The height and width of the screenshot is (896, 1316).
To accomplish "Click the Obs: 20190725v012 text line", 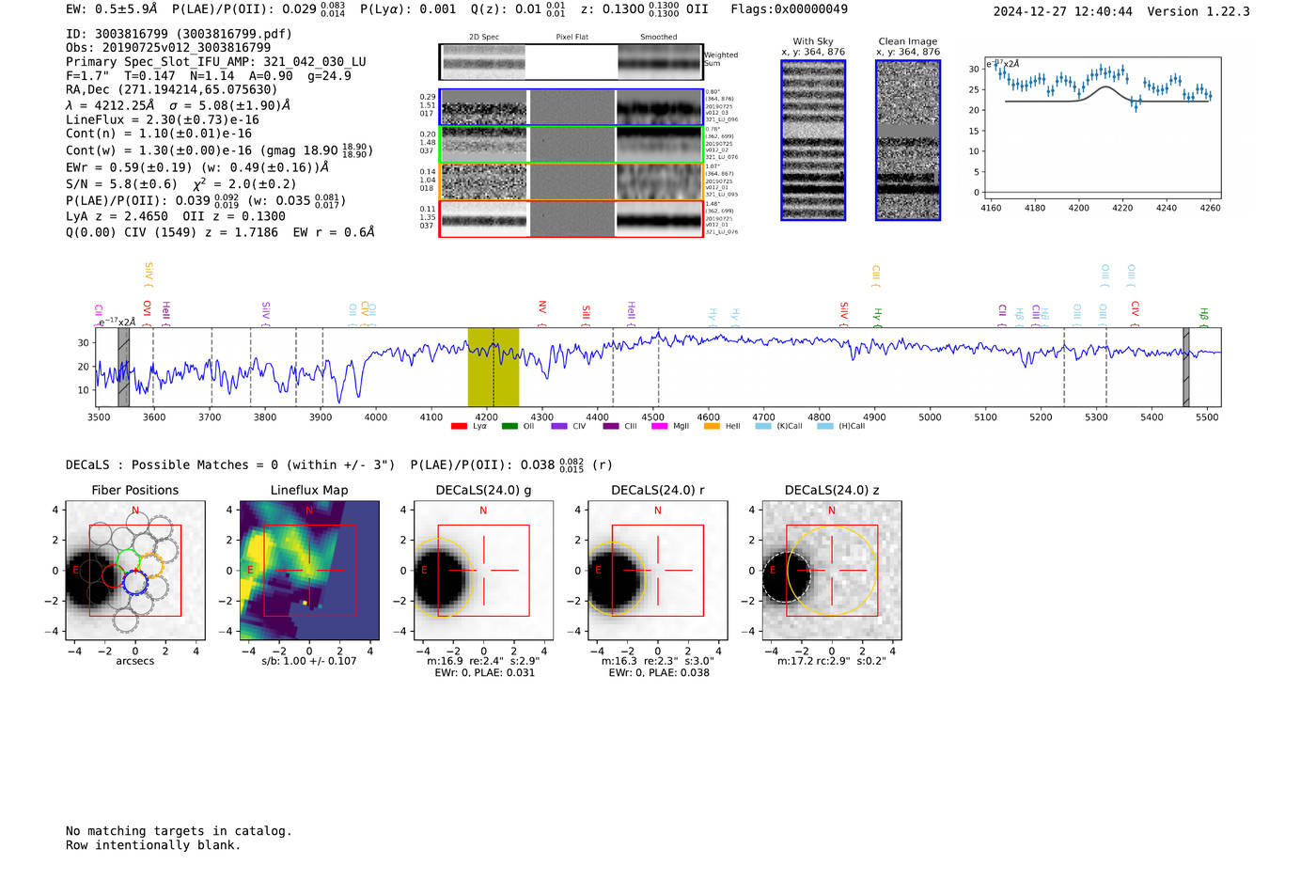I will tap(168, 48).
